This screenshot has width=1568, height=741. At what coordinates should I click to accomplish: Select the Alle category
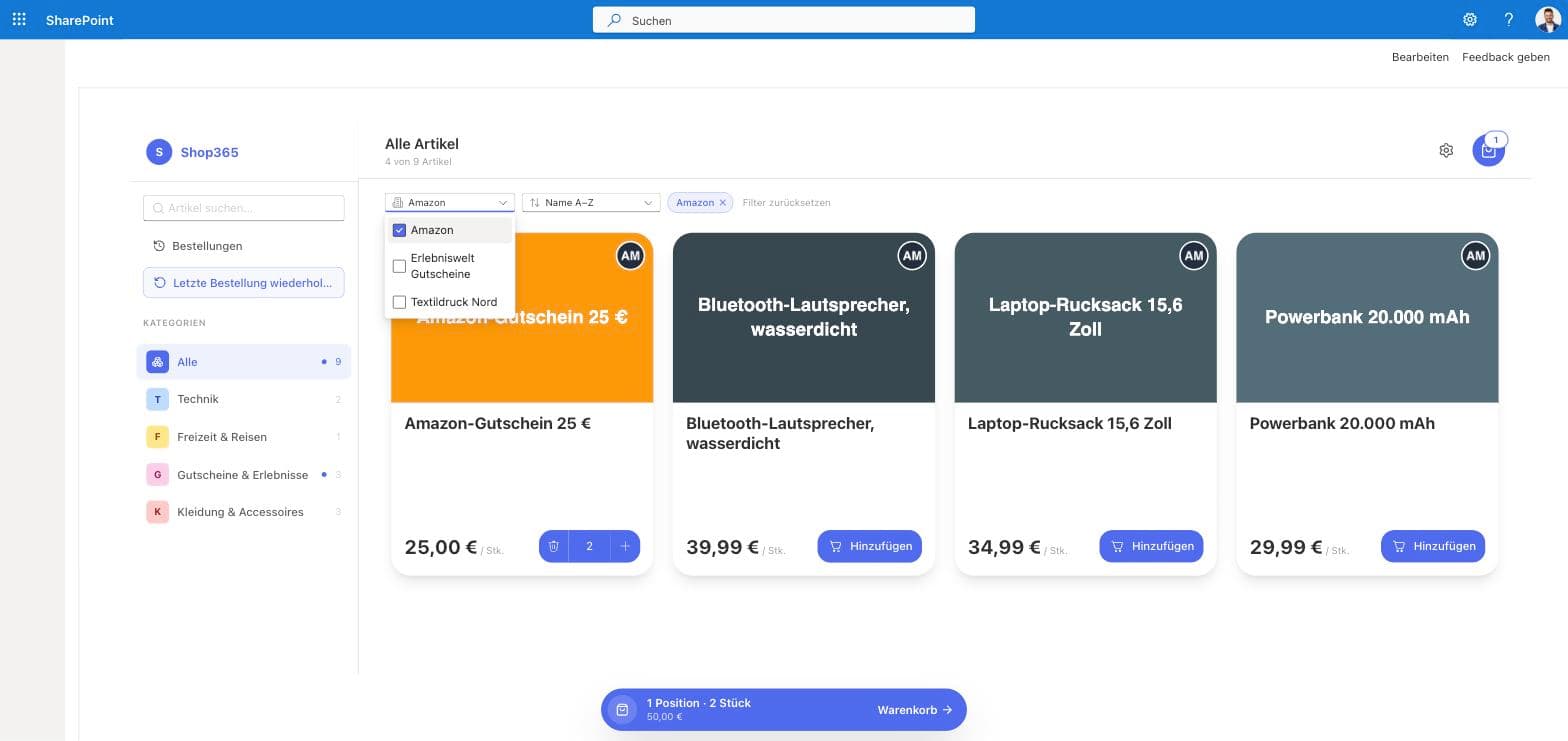[x=244, y=362]
